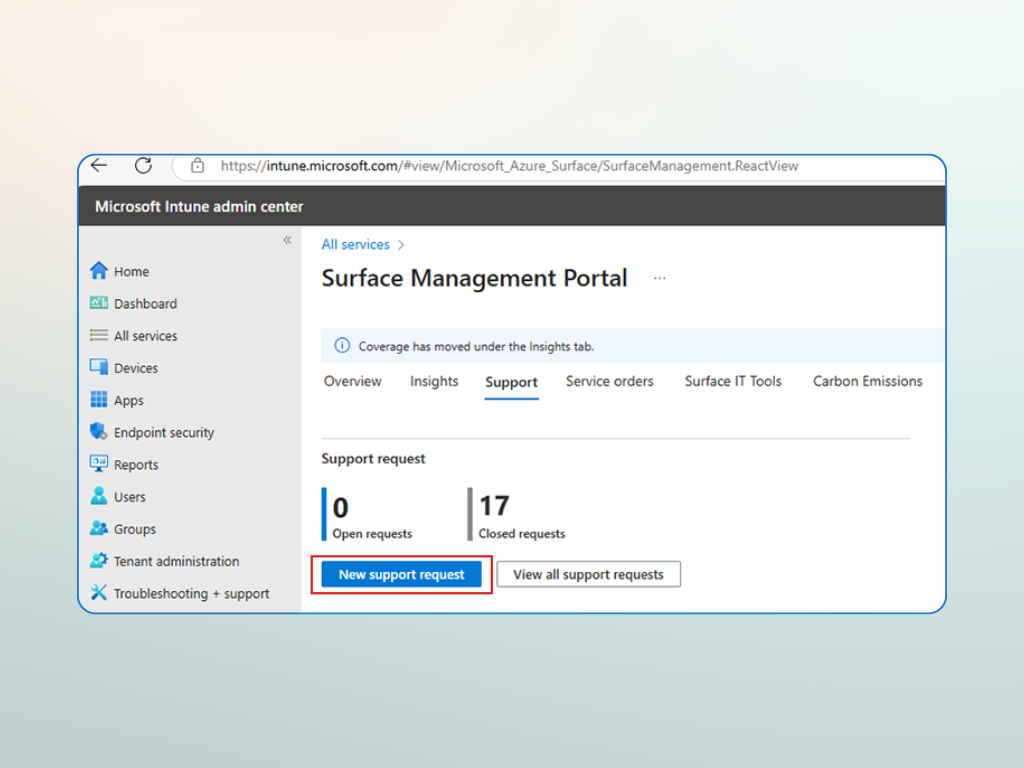This screenshot has width=1024, height=768.
Task: Select the Support tab
Action: [x=511, y=383]
